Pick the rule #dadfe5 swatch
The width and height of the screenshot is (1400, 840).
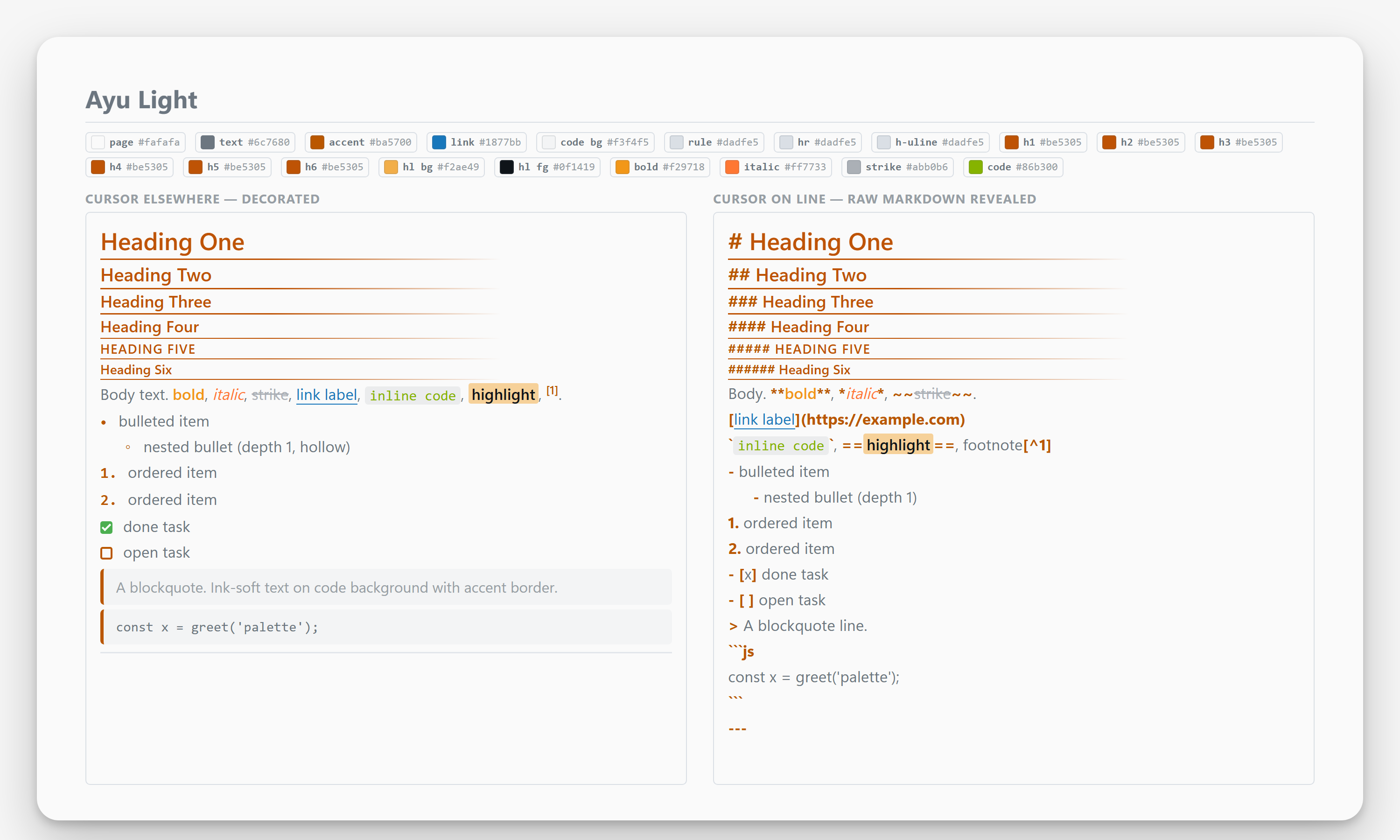click(x=714, y=142)
